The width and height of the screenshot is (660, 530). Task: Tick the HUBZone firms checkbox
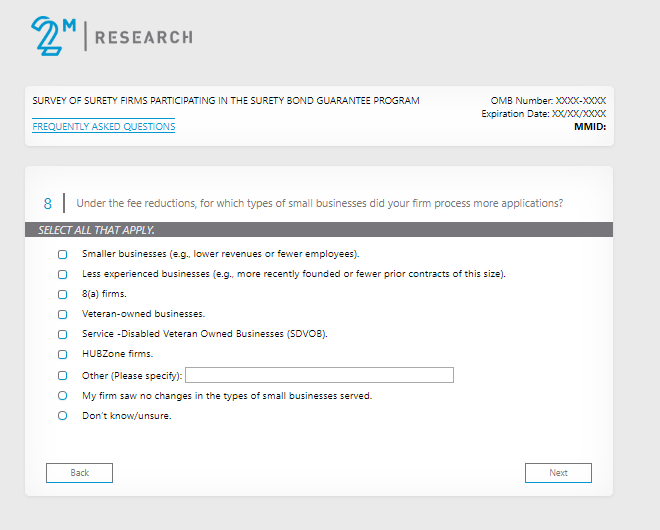[63, 354]
